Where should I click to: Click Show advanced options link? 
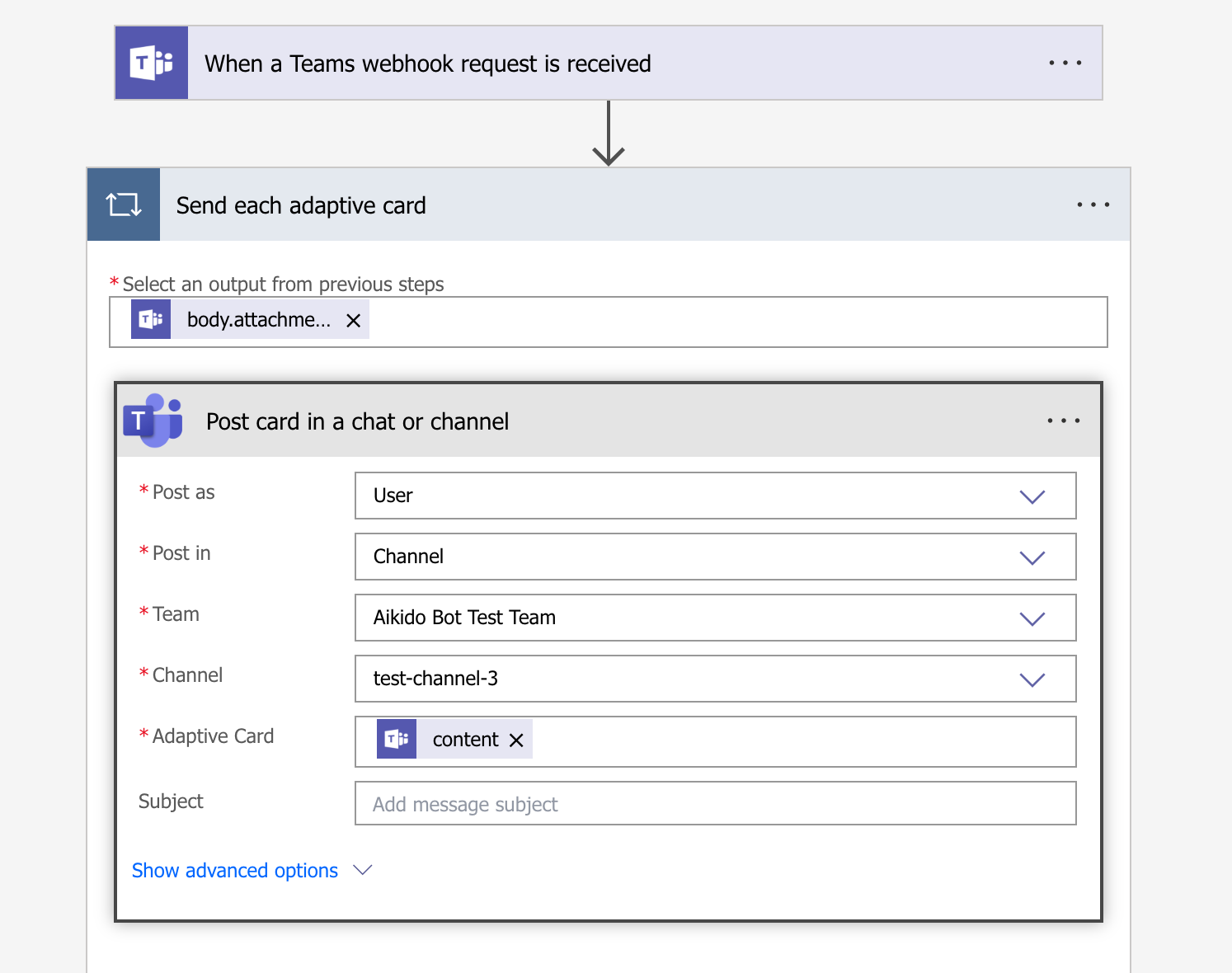(235, 871)
